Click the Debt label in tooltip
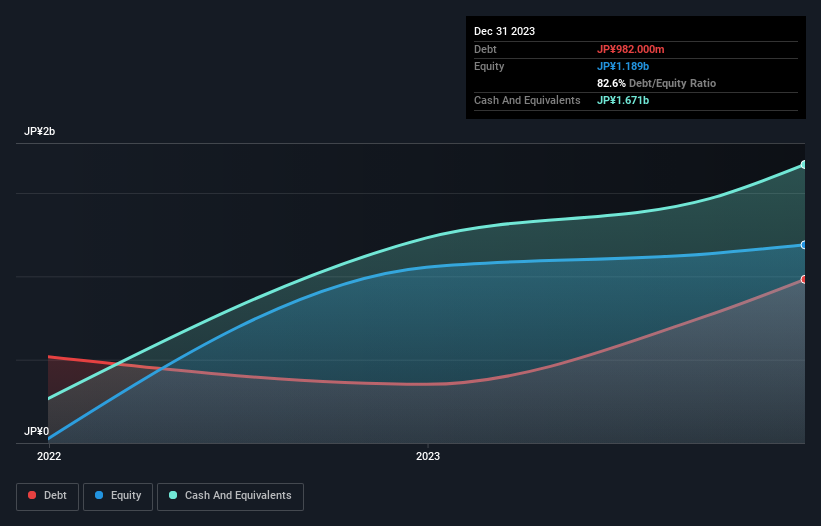 (x=485, y=49)
